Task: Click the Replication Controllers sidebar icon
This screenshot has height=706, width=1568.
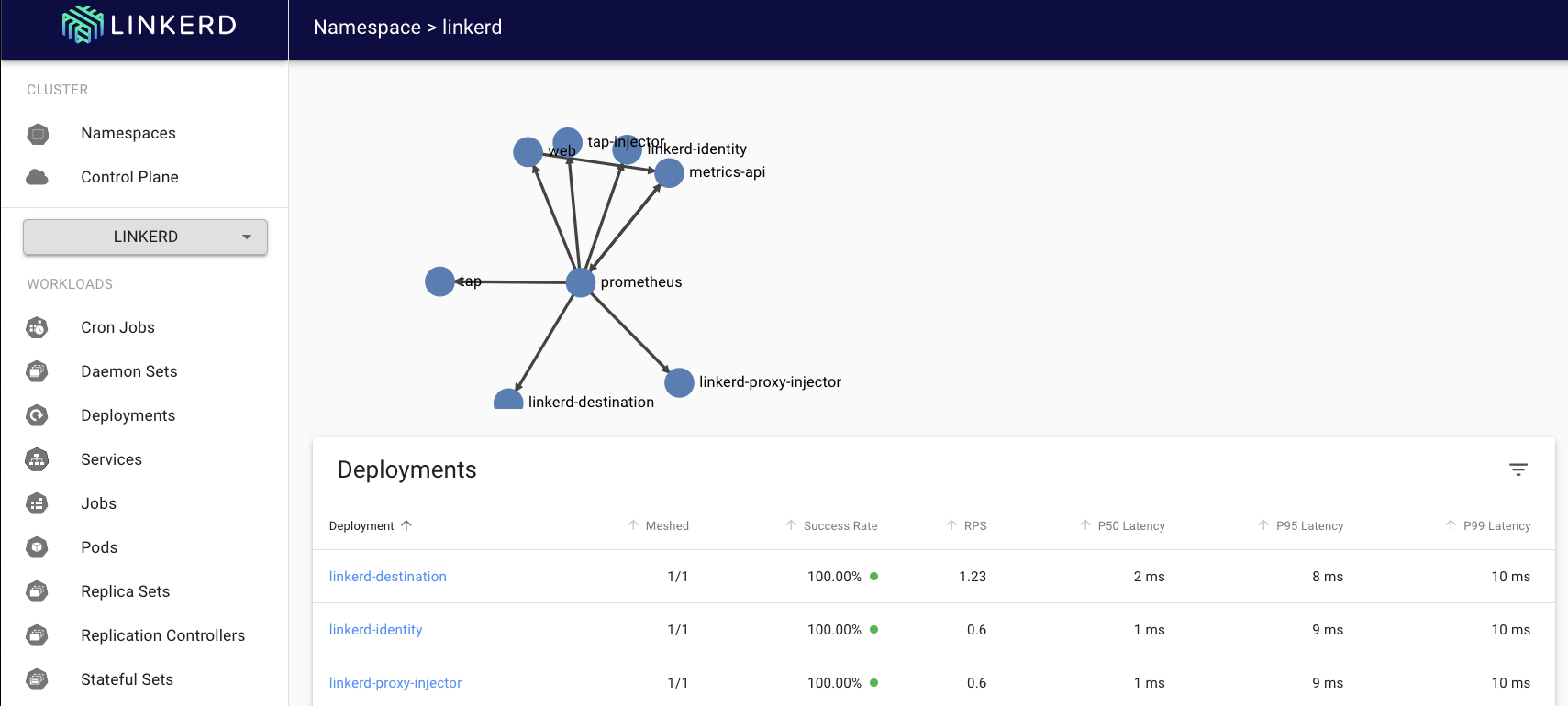Action: tap(38, 635)
